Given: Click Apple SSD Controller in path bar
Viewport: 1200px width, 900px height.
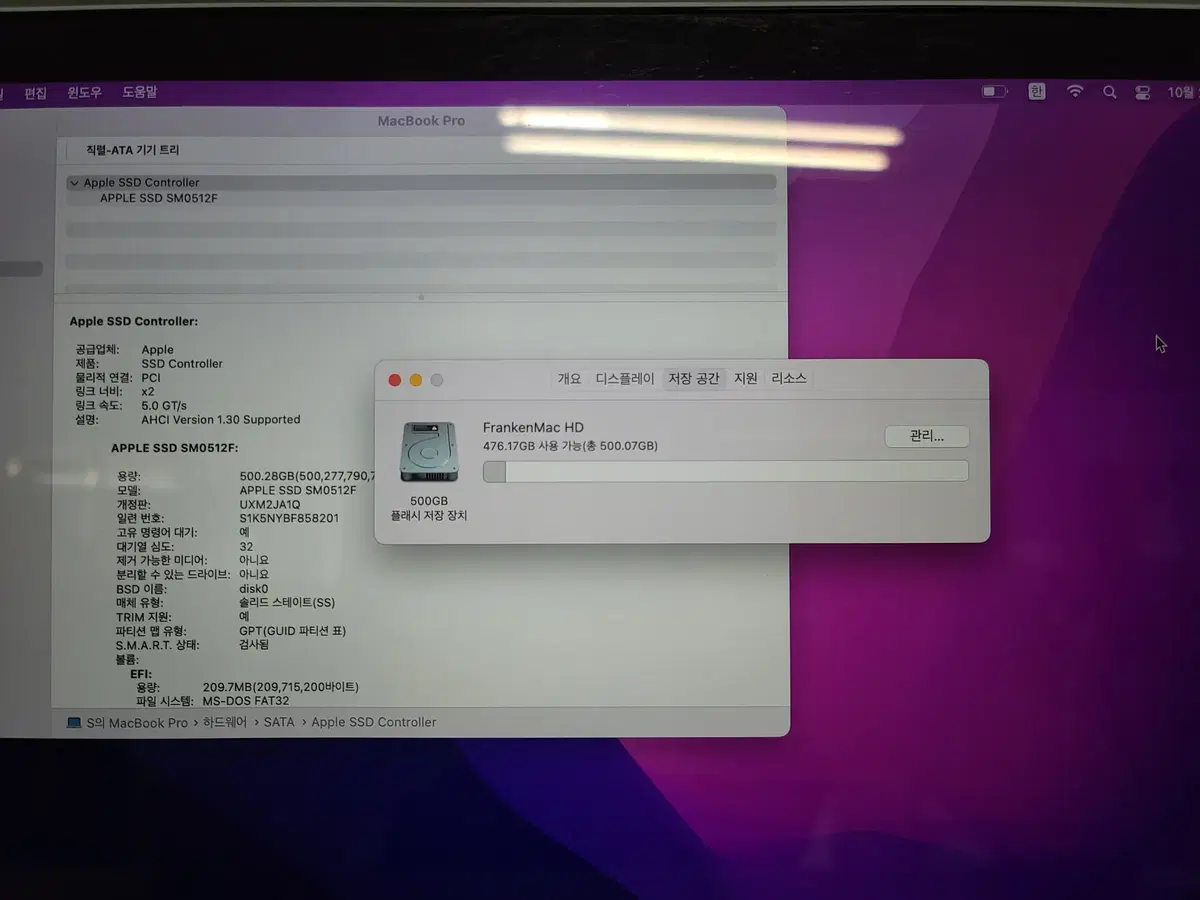Looking at the screenshot, I should 374,722.
